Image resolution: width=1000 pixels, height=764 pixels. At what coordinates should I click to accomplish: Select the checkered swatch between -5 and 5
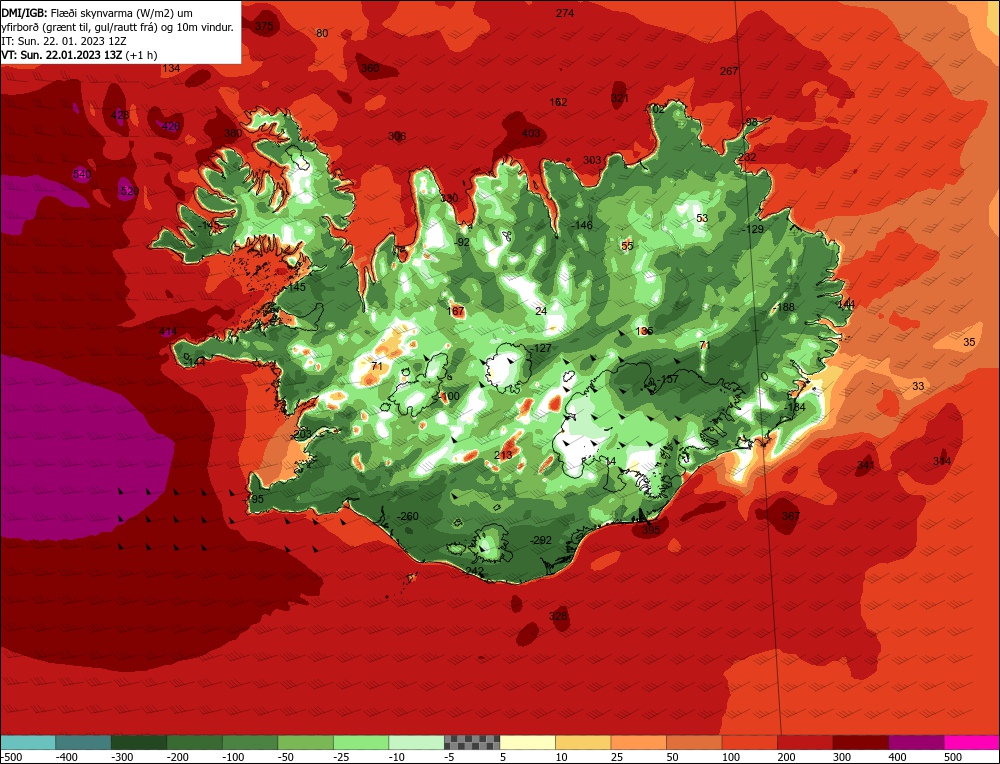[472, 742]
